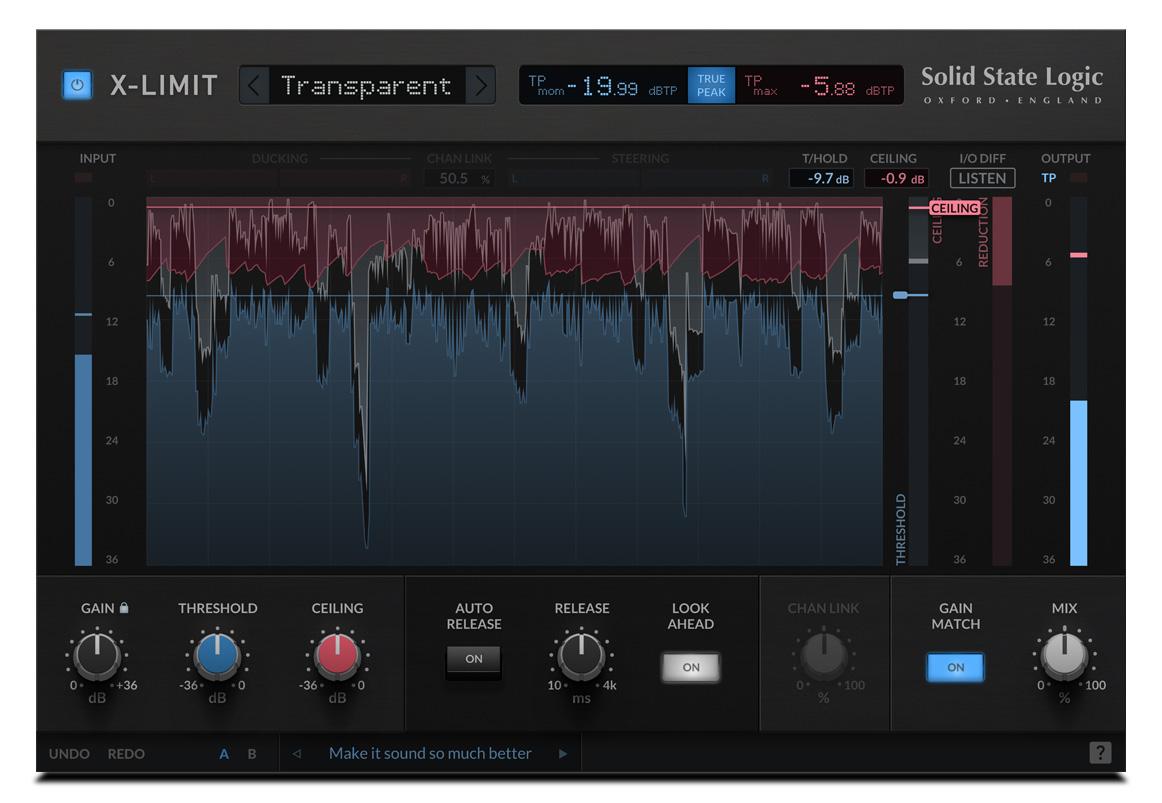Toggle the AUTO RELEASE ON button

[474, 659]
